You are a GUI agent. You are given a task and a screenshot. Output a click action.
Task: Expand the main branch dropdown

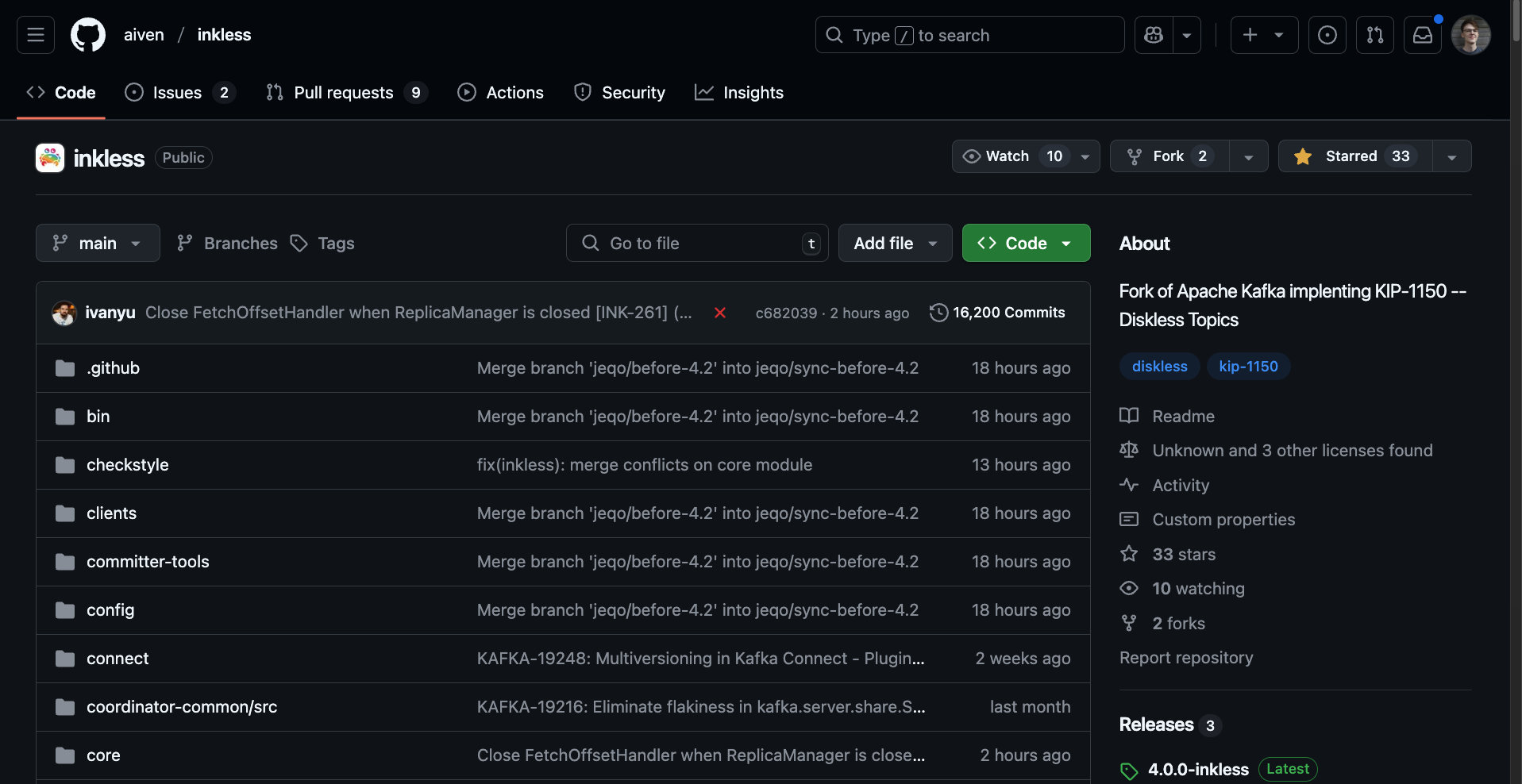[x=98, y=244]
